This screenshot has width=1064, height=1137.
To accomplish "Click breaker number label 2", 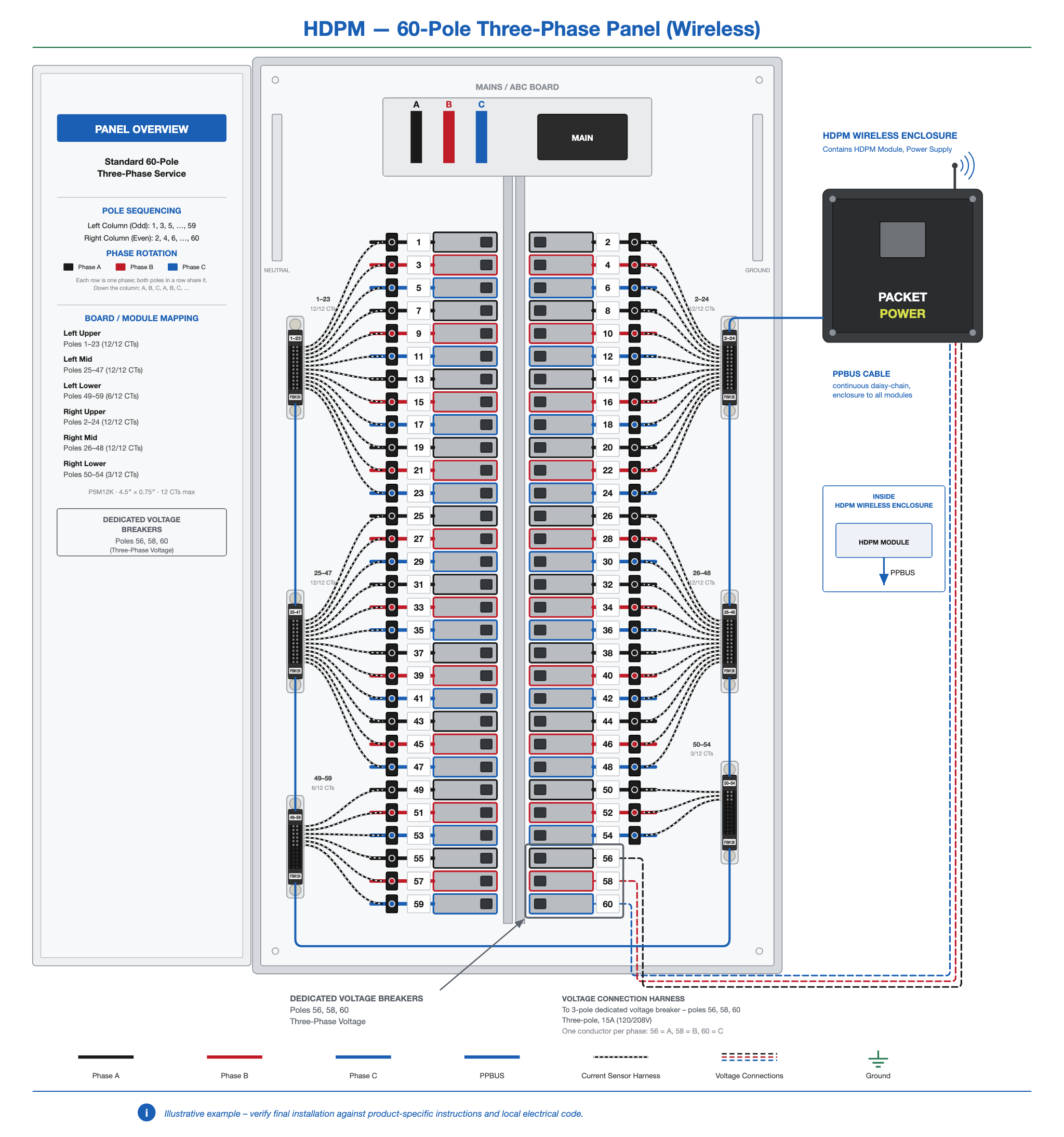I will tap(607, 243).
